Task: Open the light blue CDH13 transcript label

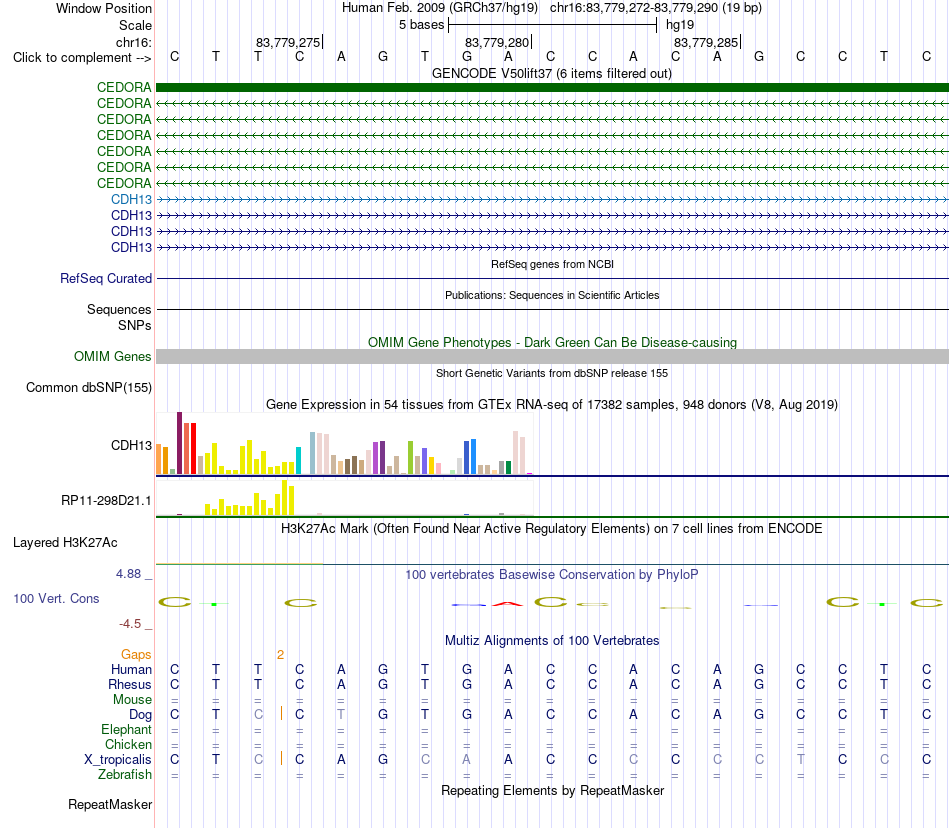Action: tap(131, 199)
